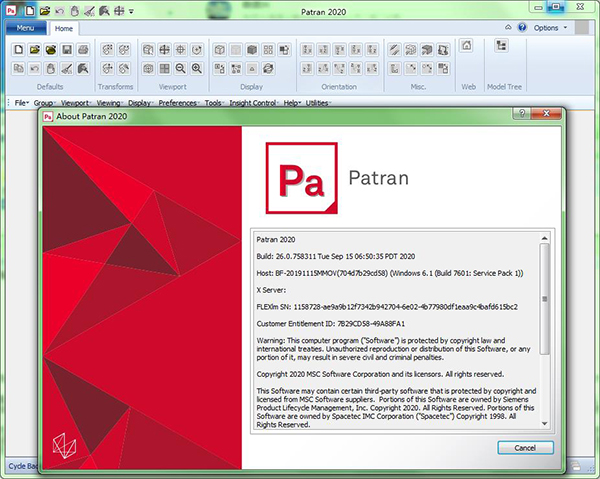Click the 'Copyright 2020 MSC Software Corporation' line
This screenshot has height=479, width=600.
tap(380, 374)
